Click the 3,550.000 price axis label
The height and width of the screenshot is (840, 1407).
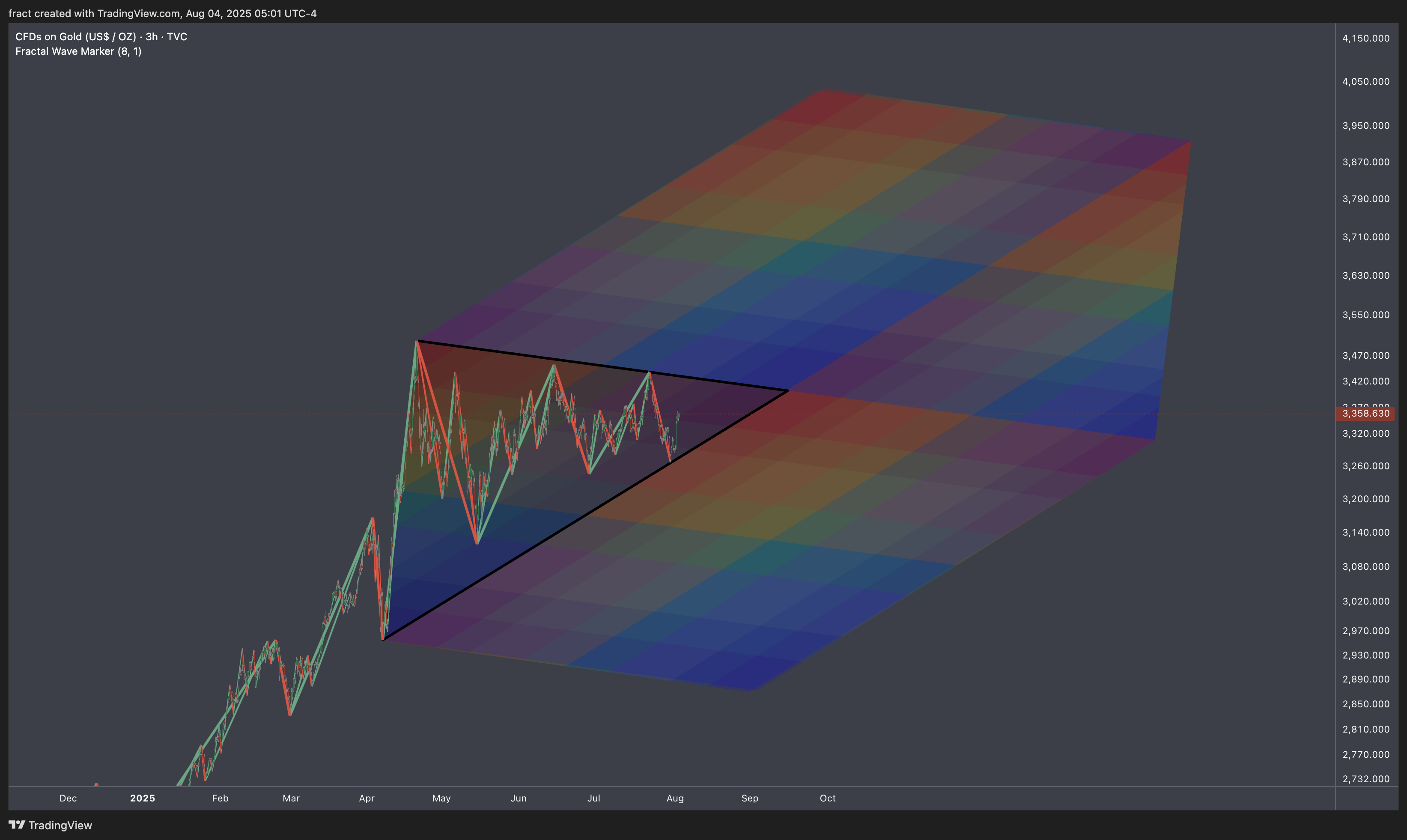1366,315
